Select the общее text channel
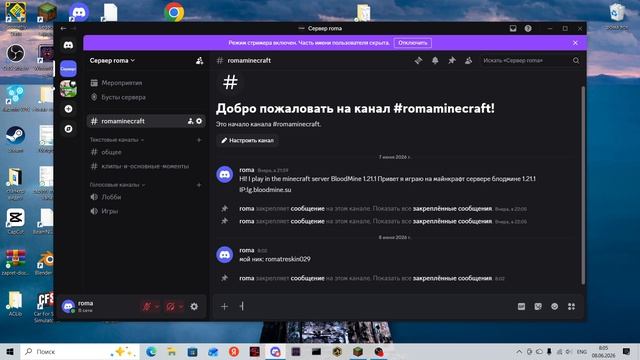This screenshot has height=360, width=640. click(146, 152)
